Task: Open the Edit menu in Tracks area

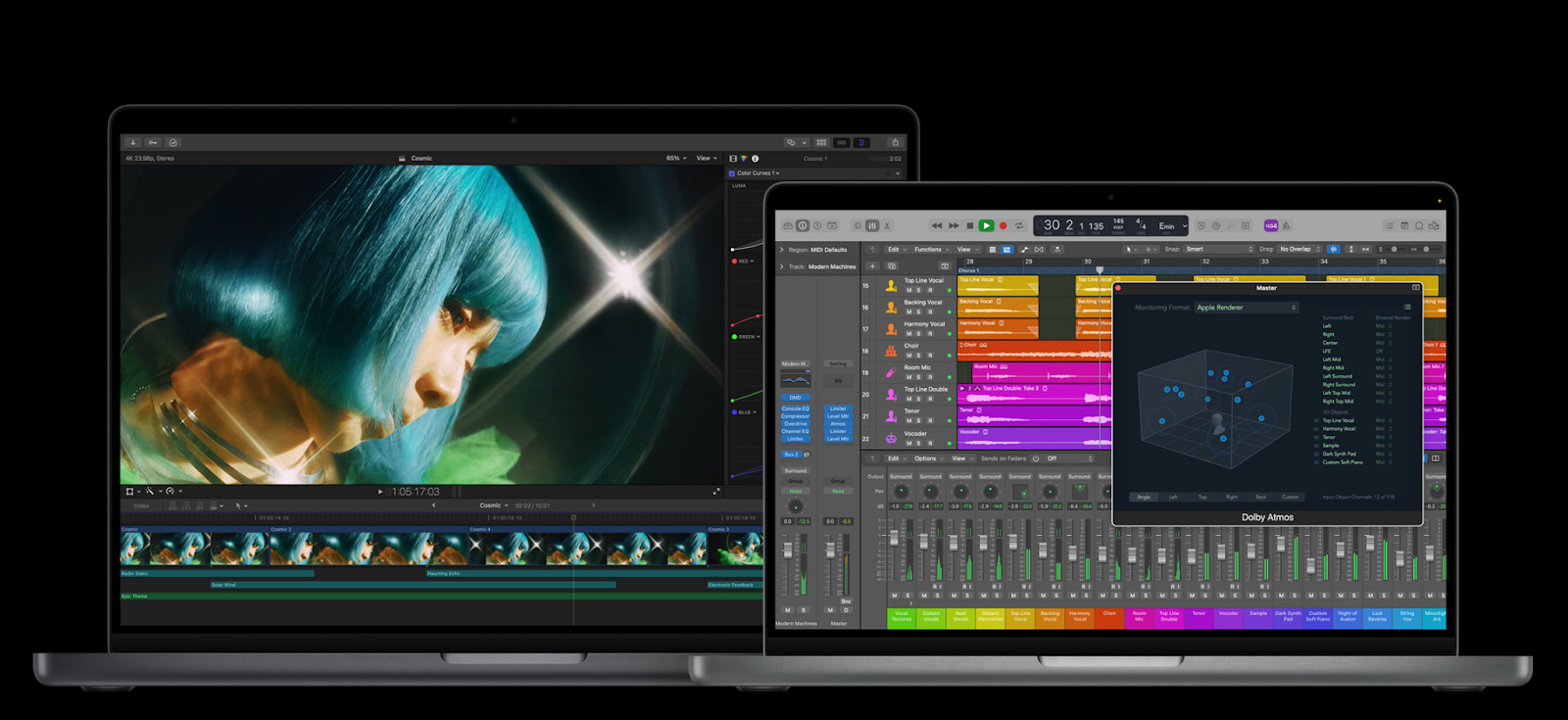Action: click(896, 249)
